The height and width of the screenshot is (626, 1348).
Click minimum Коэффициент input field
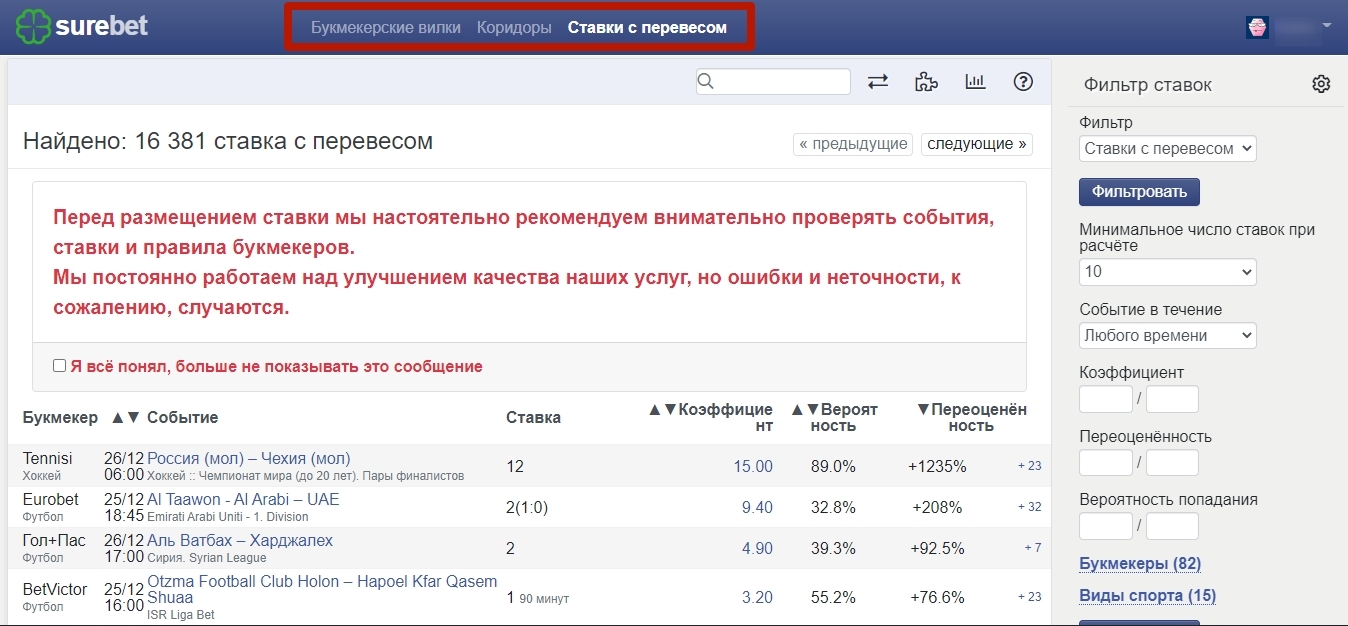(x=1106, y=399)
